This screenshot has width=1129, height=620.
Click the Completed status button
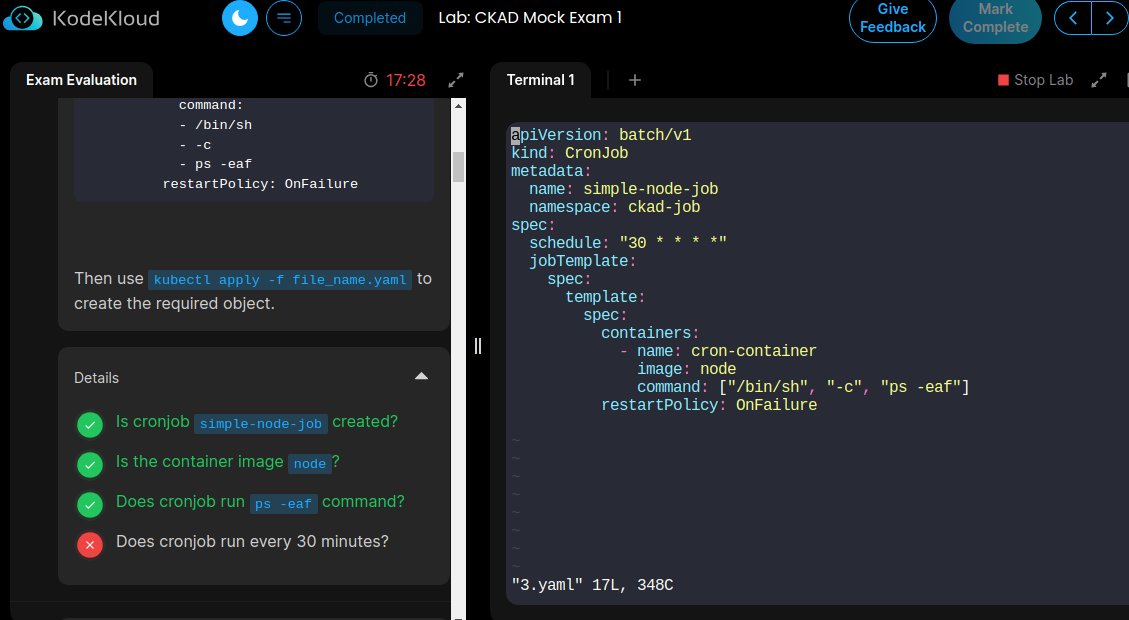[x=370, y=18]
